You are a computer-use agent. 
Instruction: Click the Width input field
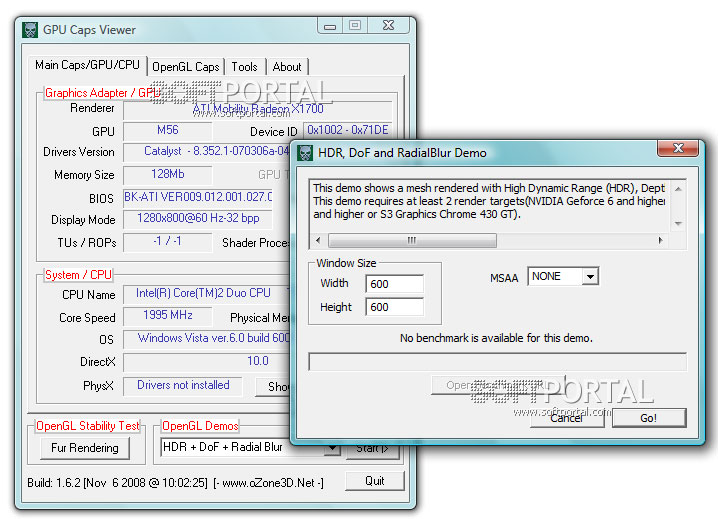point(394,284)
